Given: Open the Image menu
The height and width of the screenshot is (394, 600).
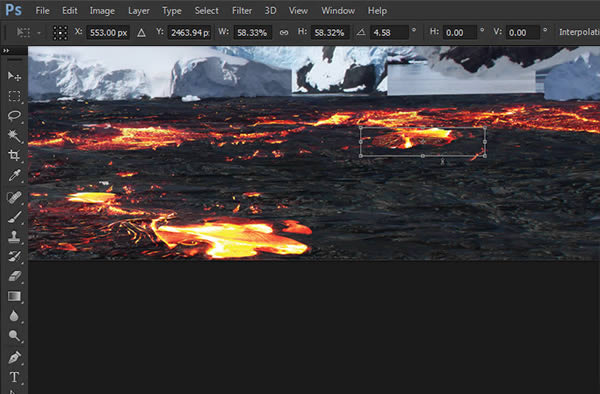Looking at the screenshot, I should [x=102, y=11].
